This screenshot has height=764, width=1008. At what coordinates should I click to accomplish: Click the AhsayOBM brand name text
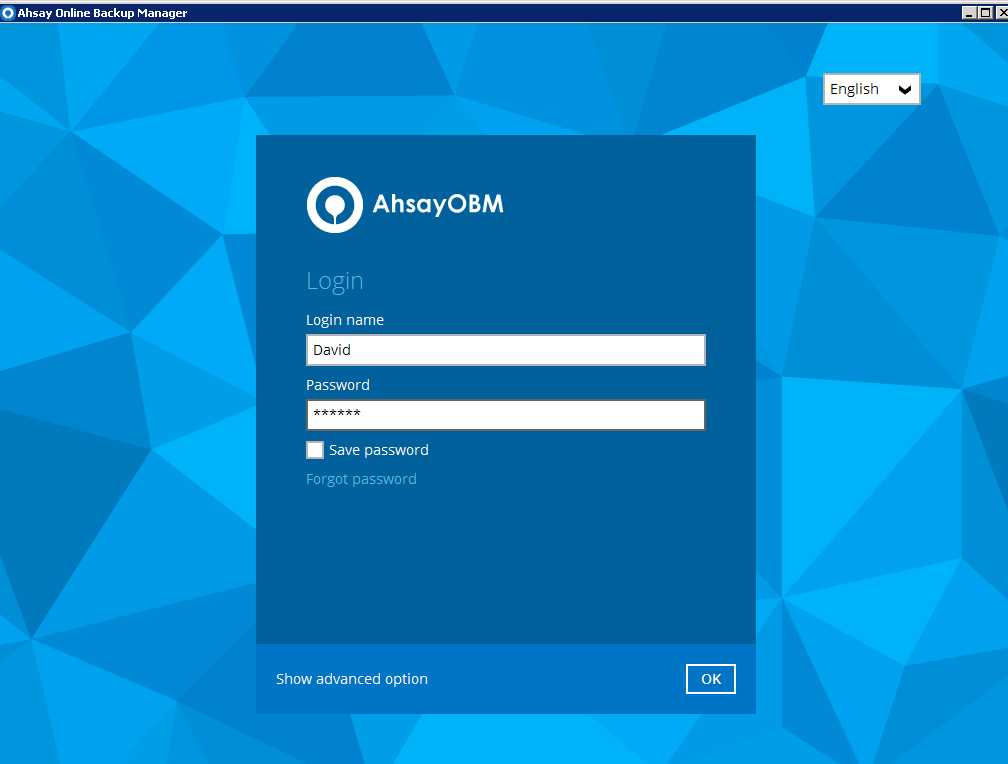tap(438, 204)
